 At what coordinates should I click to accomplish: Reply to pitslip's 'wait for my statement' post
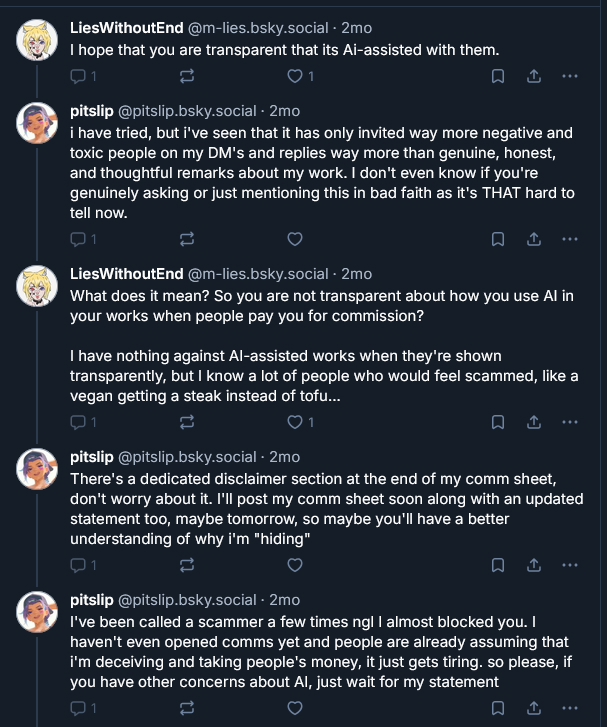coord(78,708)
